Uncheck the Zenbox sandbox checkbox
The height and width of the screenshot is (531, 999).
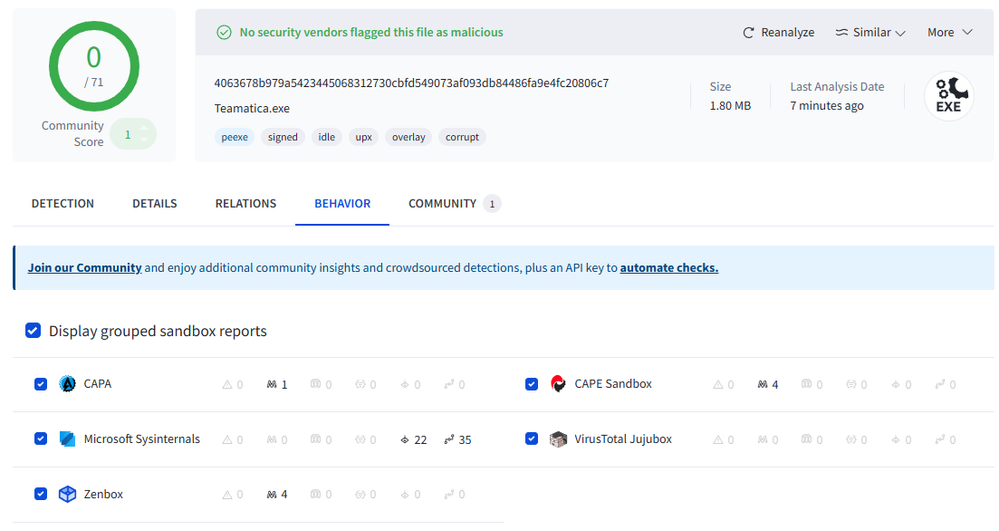click(x=41, y=494)
